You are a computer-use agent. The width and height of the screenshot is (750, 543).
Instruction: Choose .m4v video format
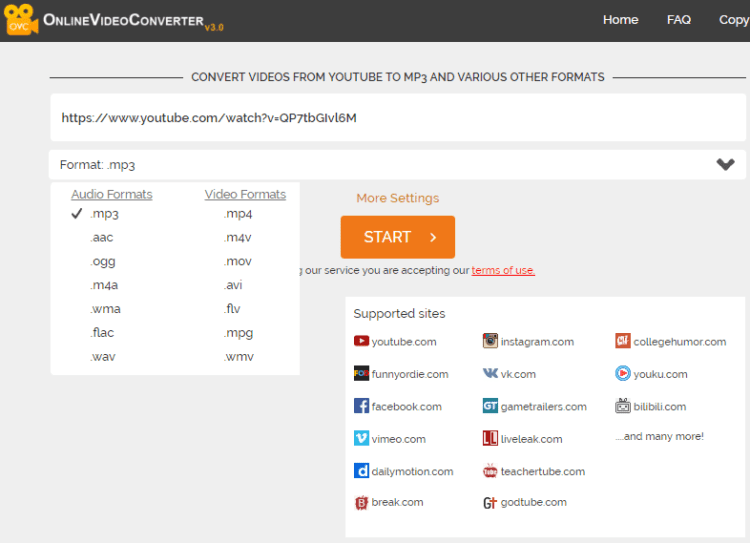(x=238, y=237)
